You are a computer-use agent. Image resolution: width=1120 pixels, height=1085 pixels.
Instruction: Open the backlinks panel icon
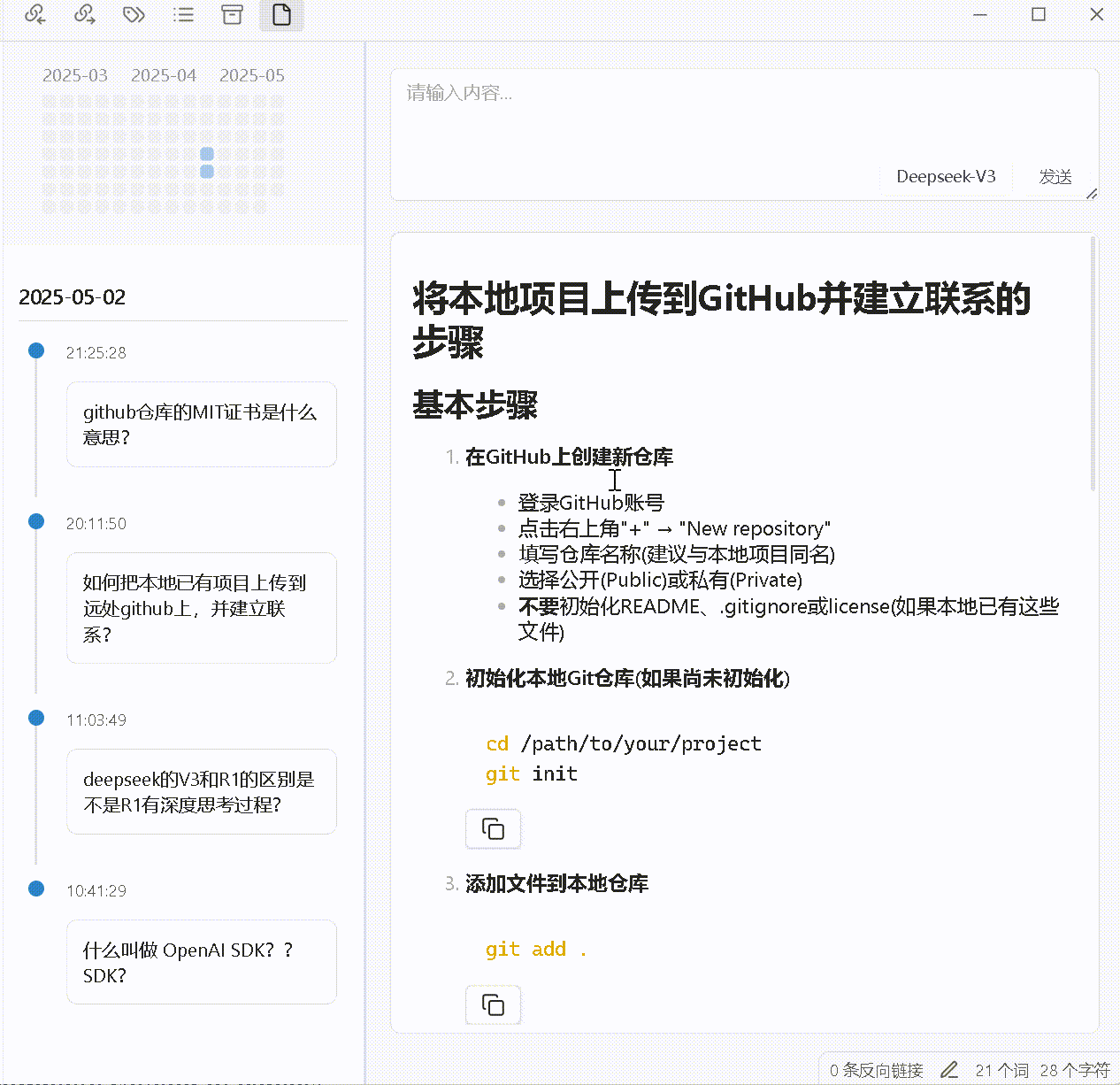click(35, 14)
